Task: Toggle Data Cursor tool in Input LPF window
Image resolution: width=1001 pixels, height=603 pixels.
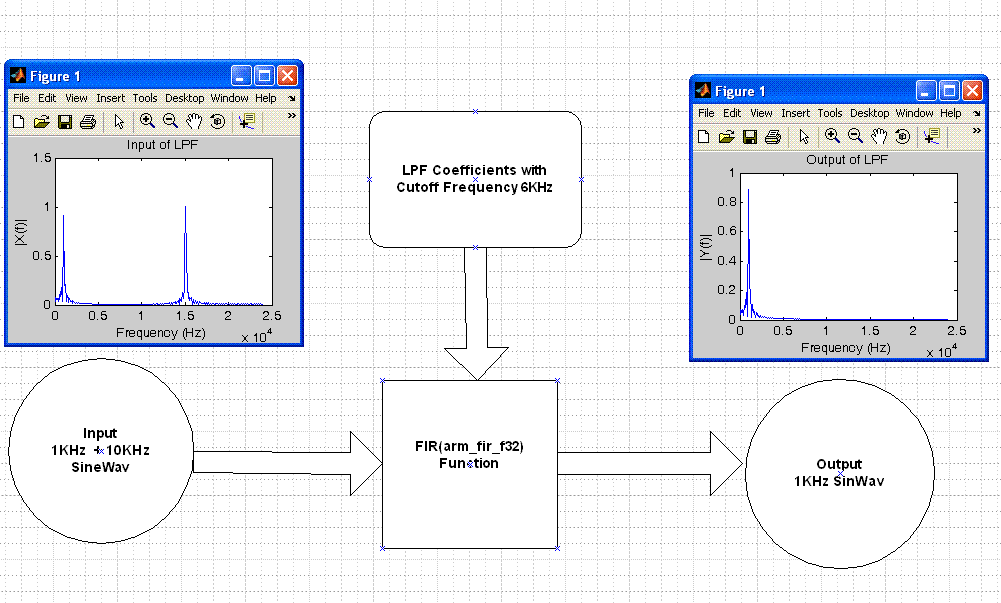Action: [247, 122]
